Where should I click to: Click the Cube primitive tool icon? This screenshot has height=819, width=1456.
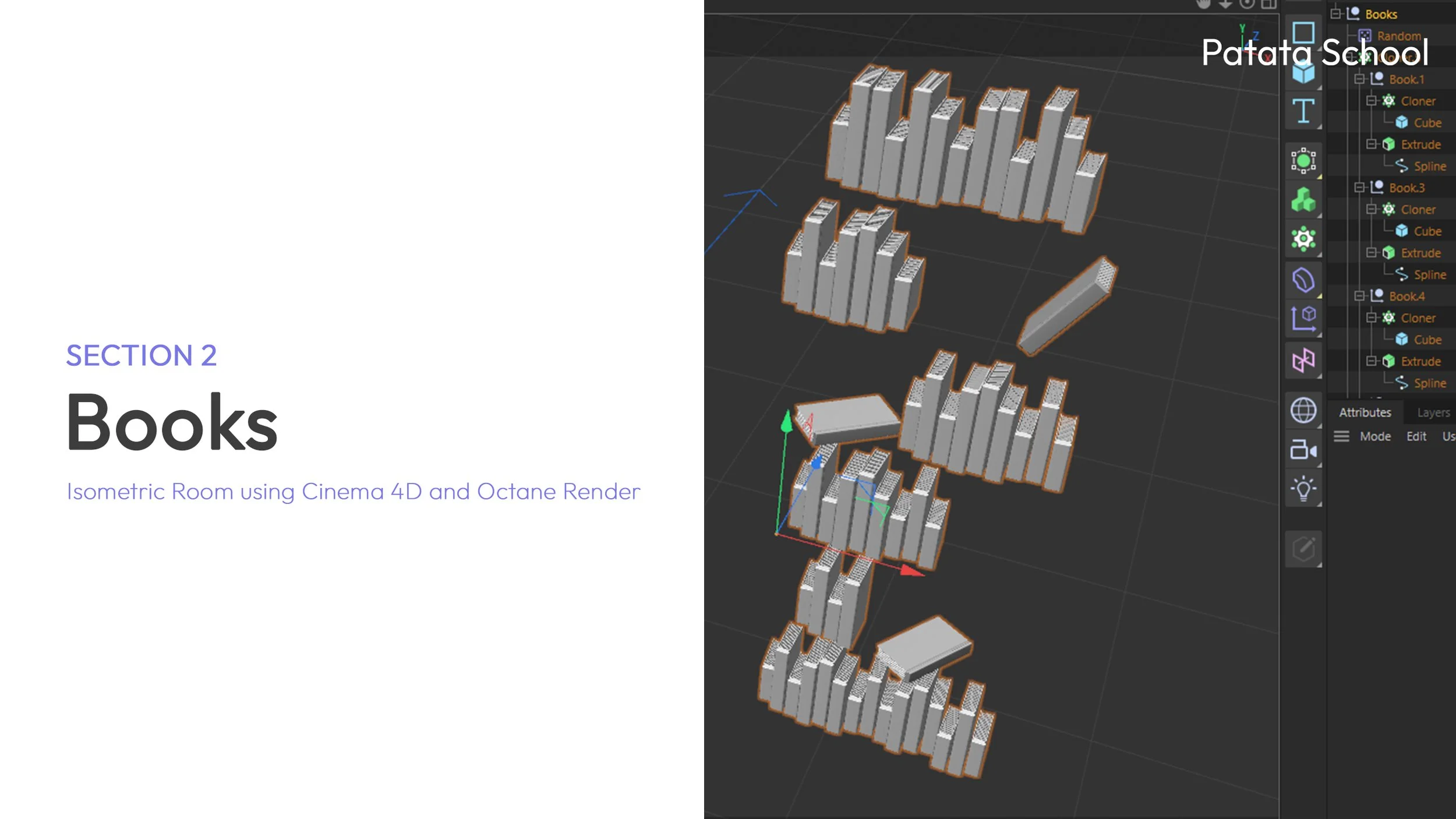[x=1303, y=72]
